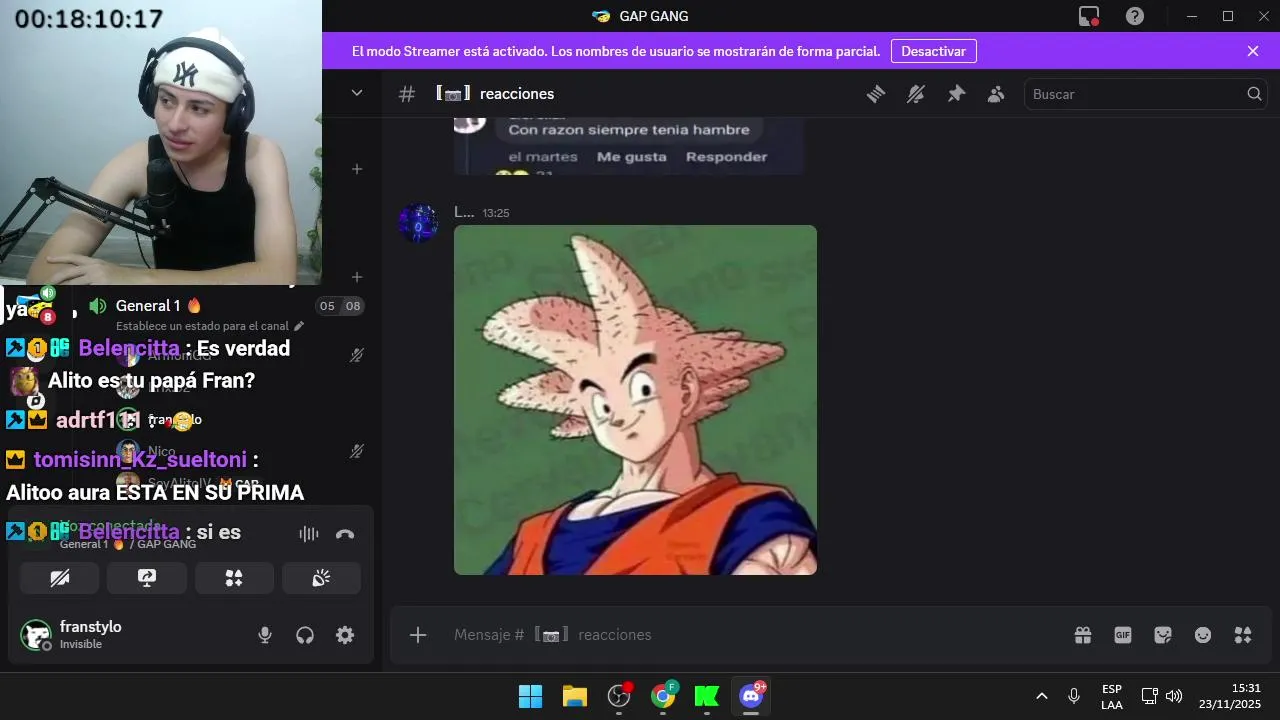The width and height of the screenshot is (1280, 720).
Task: Open the apps icon in message bar
Action: click(x=1243, y=635)
